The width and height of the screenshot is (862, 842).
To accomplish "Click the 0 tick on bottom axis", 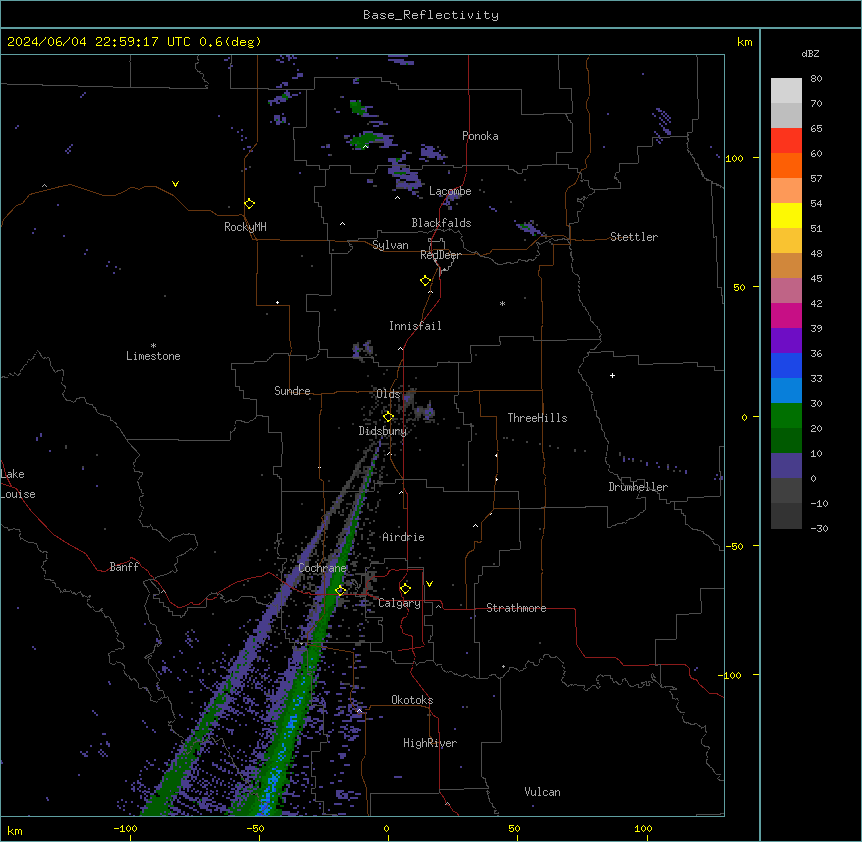I will coord(386,828).
